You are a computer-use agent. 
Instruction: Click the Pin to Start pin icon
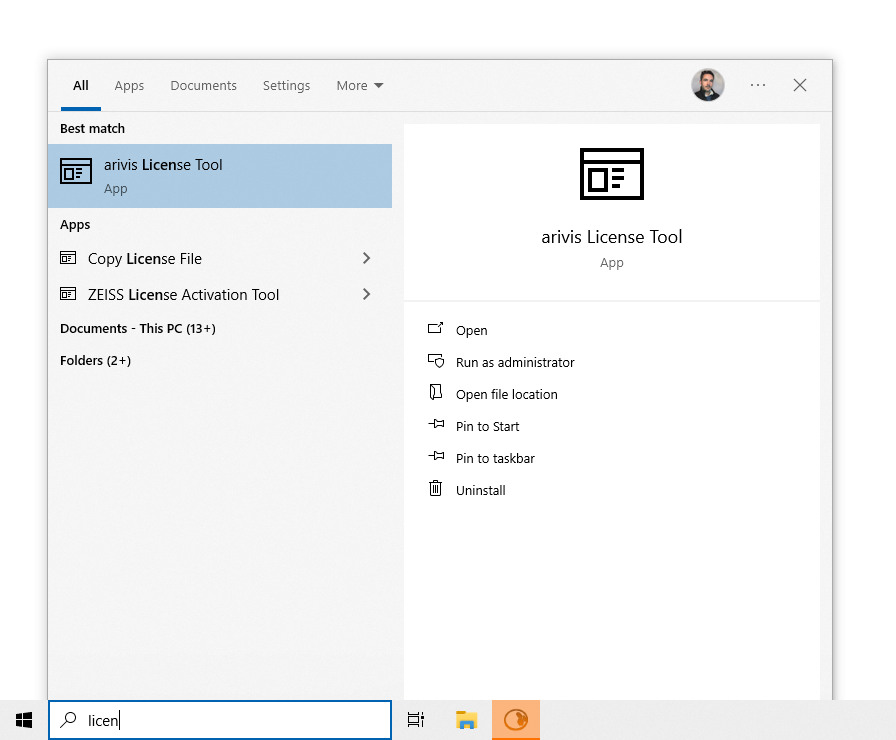pyautogui.click(x=436, y=424)
